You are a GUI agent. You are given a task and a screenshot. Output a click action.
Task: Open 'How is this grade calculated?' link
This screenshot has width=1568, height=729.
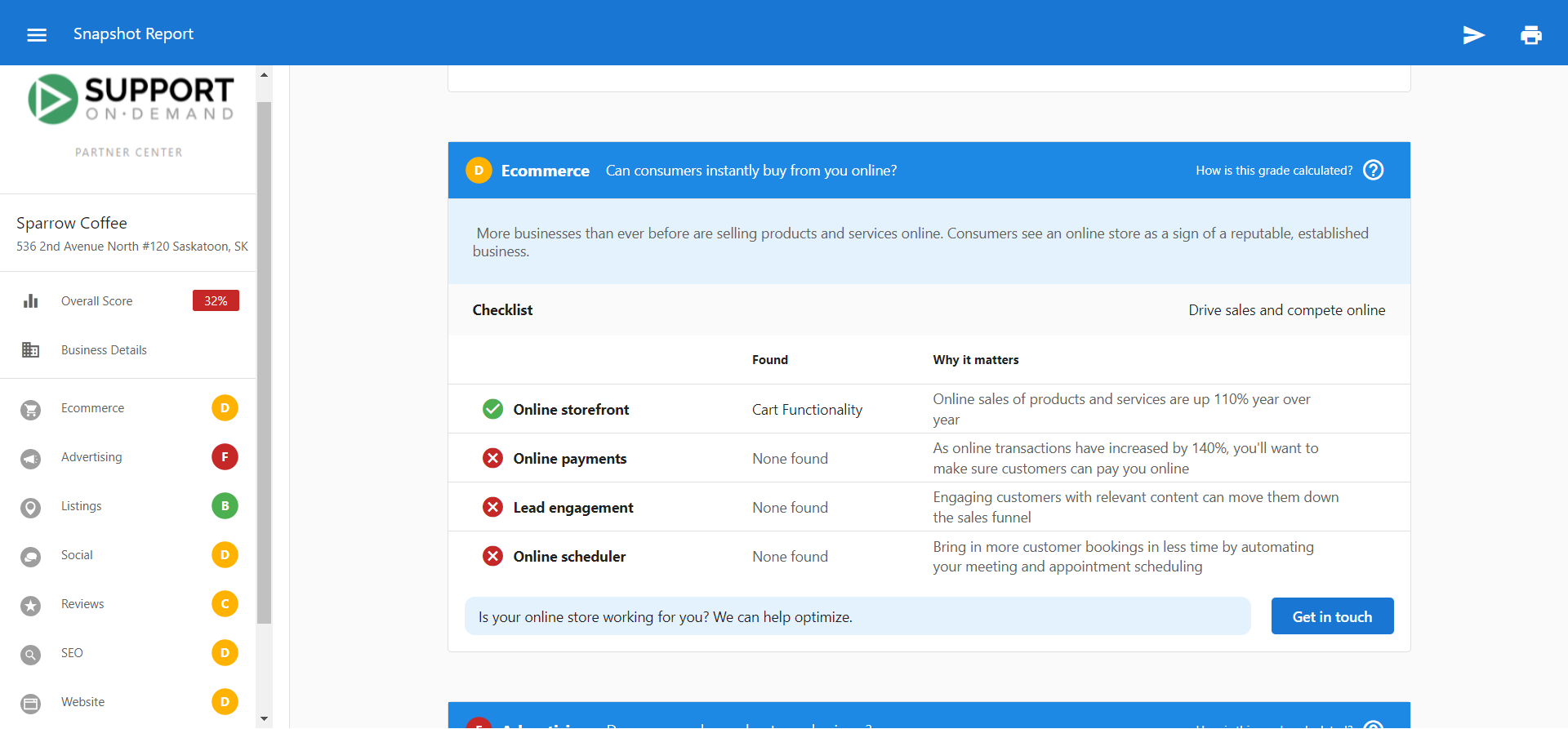pyautogui.click(x=1274, y=171)
